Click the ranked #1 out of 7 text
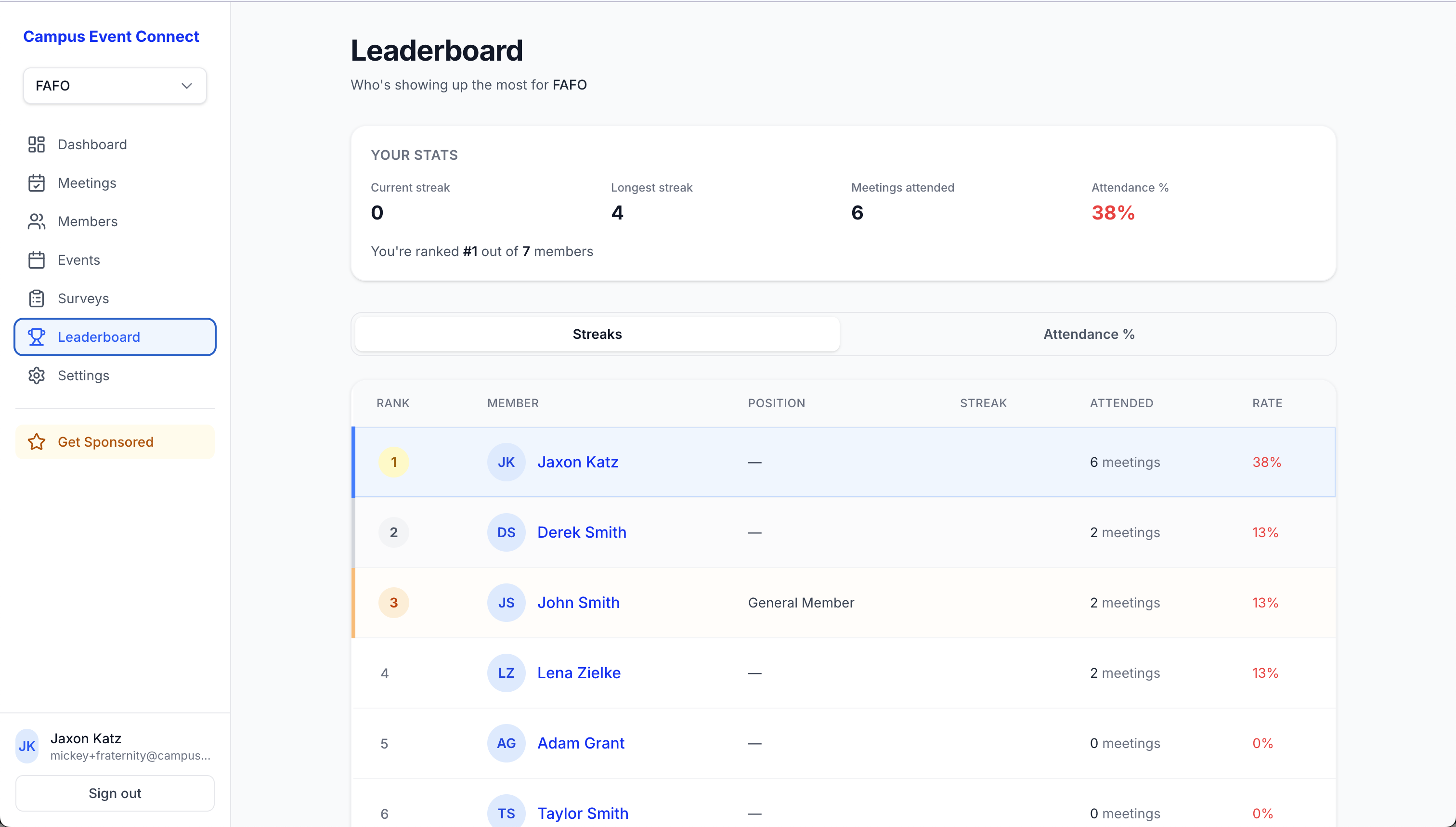Screen dimensions: 1456x827 pyautogui.click(x=482, y=251)
